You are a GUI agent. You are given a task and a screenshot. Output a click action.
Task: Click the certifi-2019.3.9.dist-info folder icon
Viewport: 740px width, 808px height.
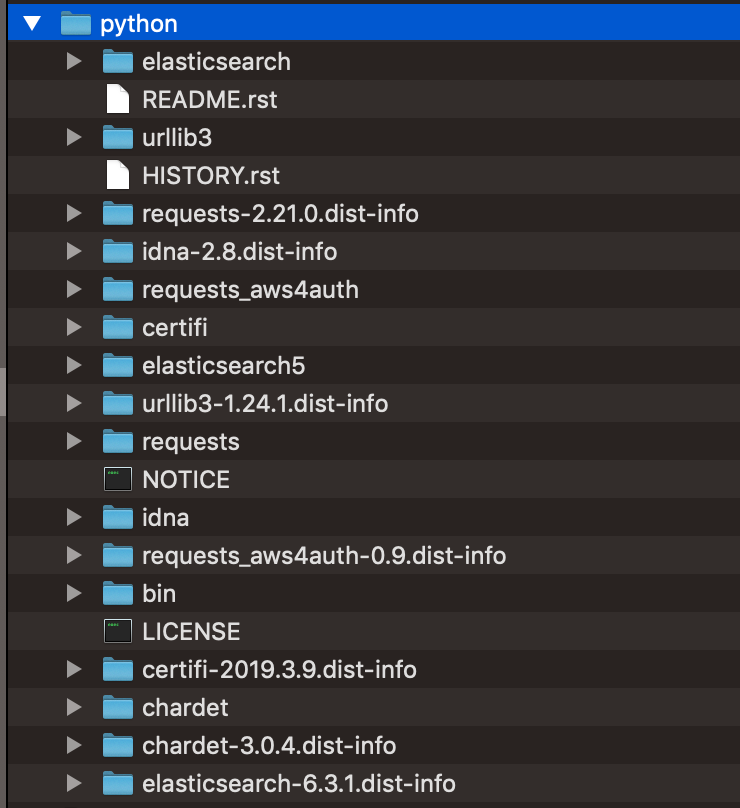(x=118, y=669)
